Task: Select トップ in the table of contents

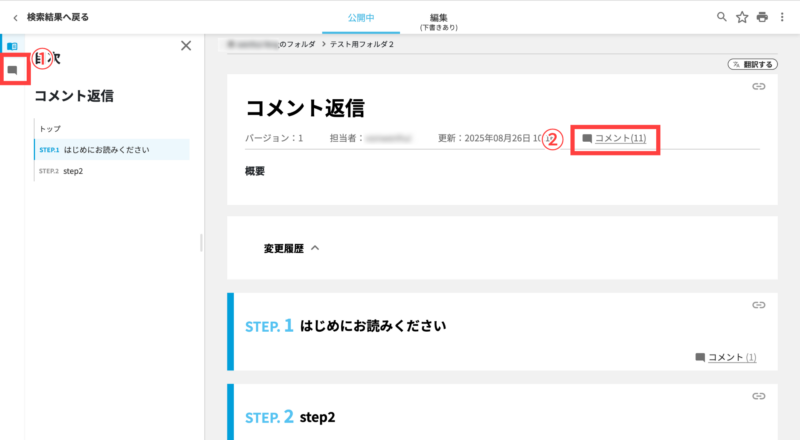Action: 50,129
